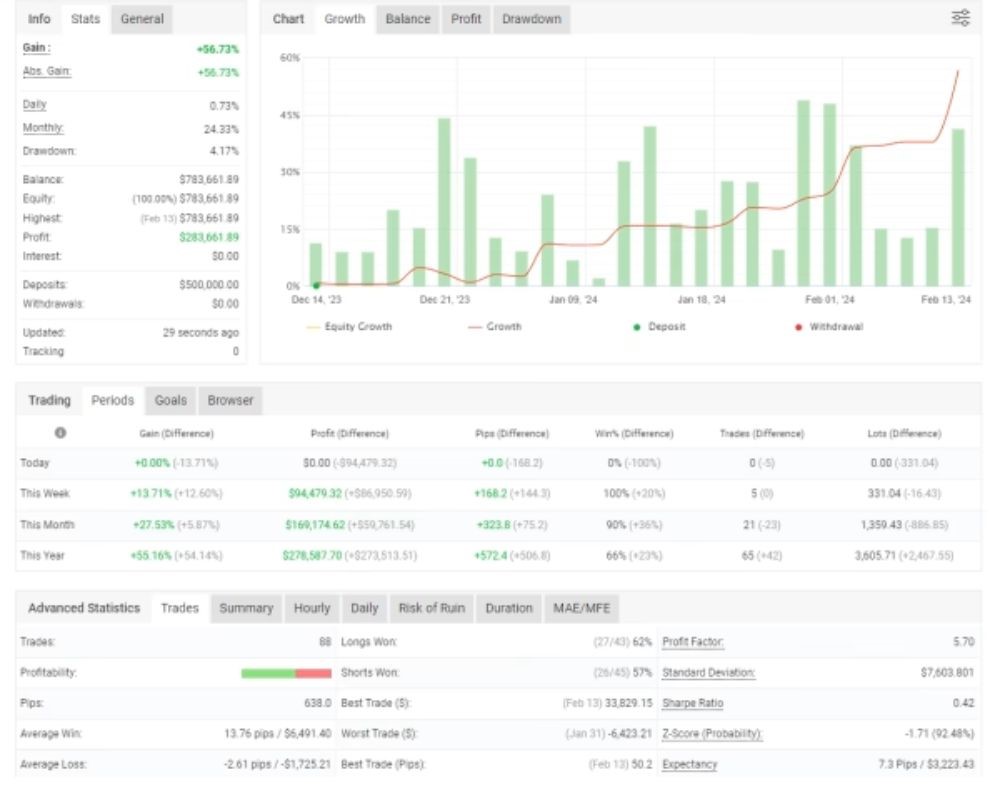Show the Drawdown chart tab

(x=531, y=19)
